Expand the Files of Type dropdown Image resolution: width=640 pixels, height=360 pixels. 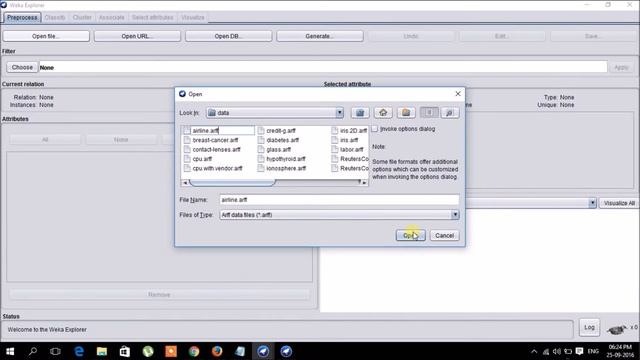455,215
